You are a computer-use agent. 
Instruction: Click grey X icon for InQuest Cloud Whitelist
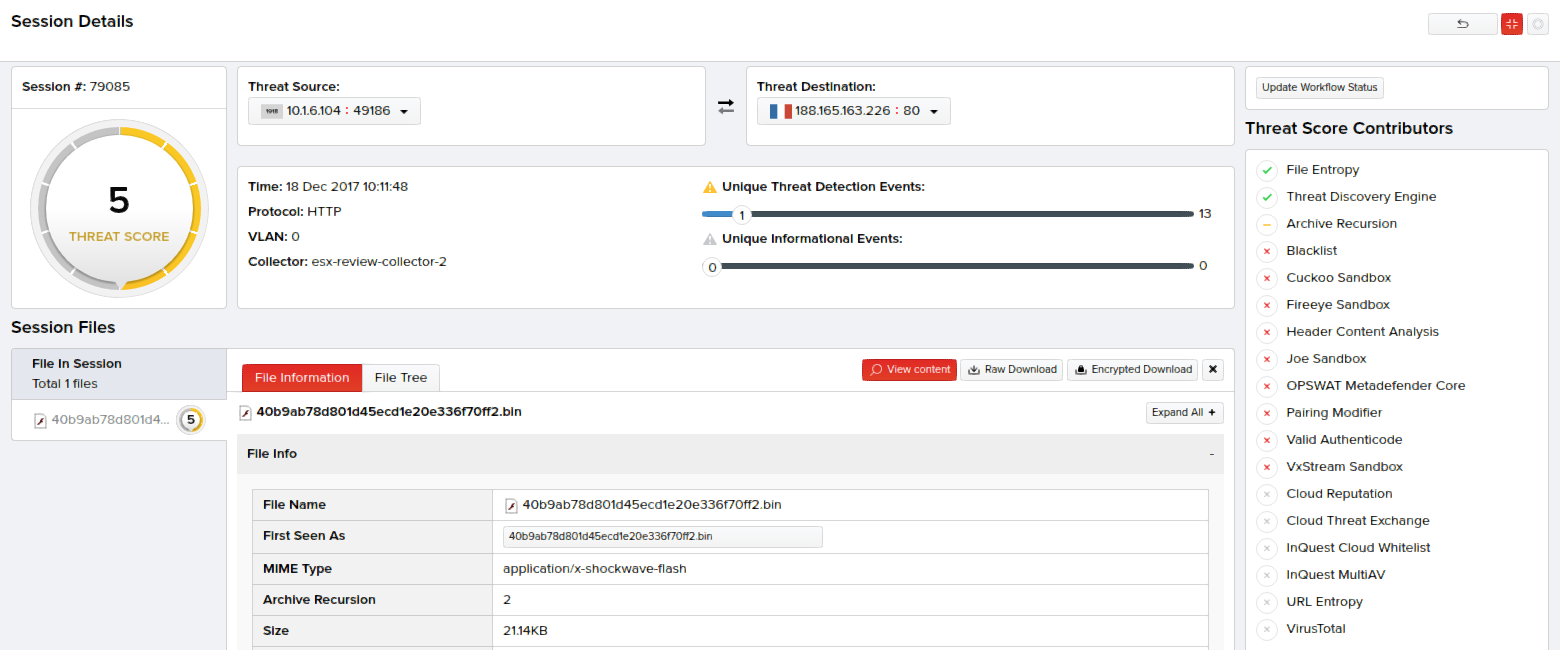(x=1267, y=548)
